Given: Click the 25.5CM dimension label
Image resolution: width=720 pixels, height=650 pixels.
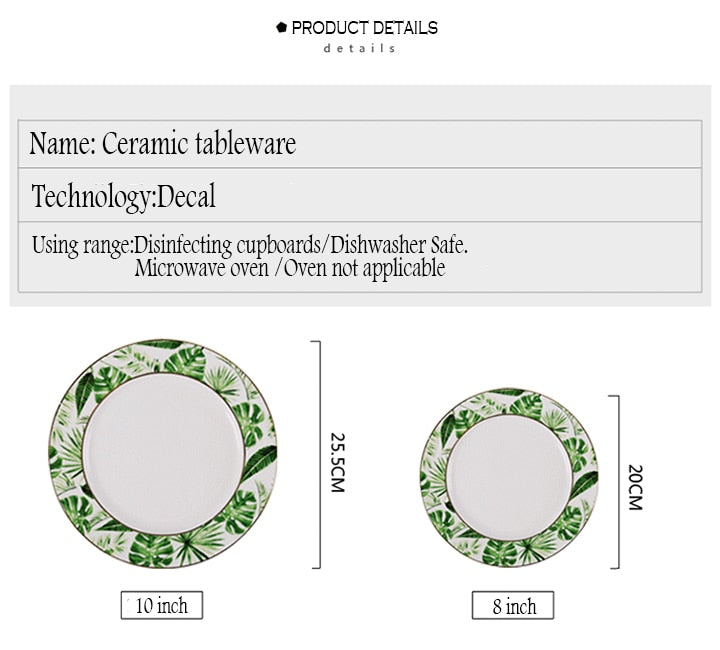Looking at the screenshot, I should [338, 462].
